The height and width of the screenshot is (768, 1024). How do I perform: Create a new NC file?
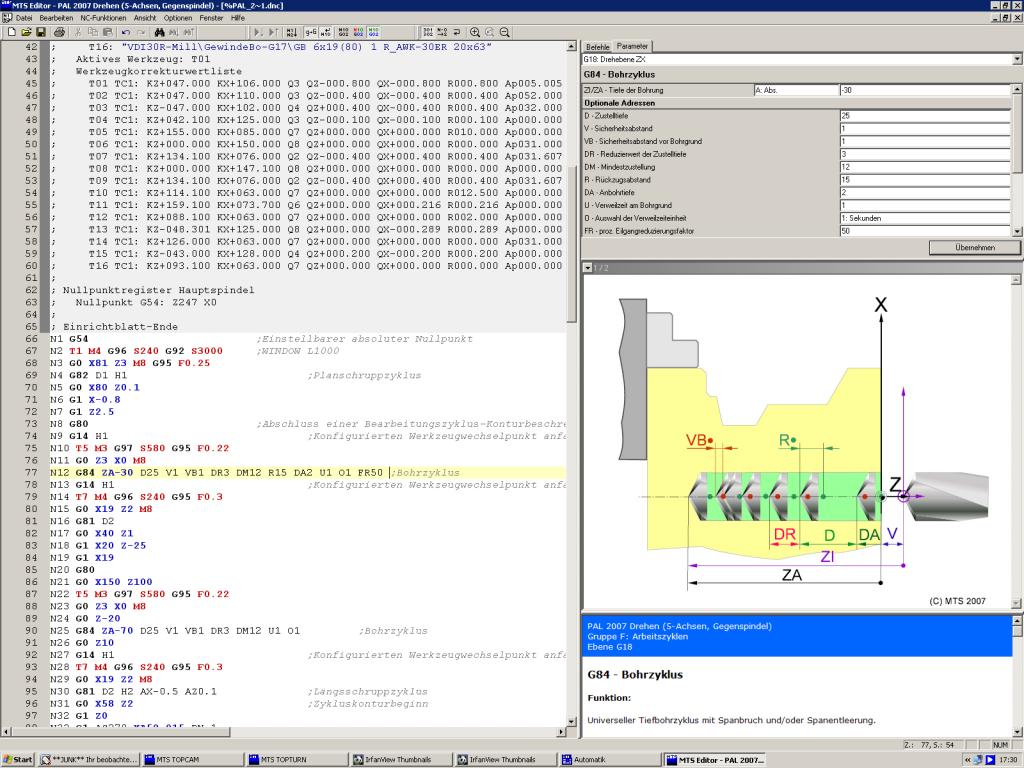pos(12,32)
